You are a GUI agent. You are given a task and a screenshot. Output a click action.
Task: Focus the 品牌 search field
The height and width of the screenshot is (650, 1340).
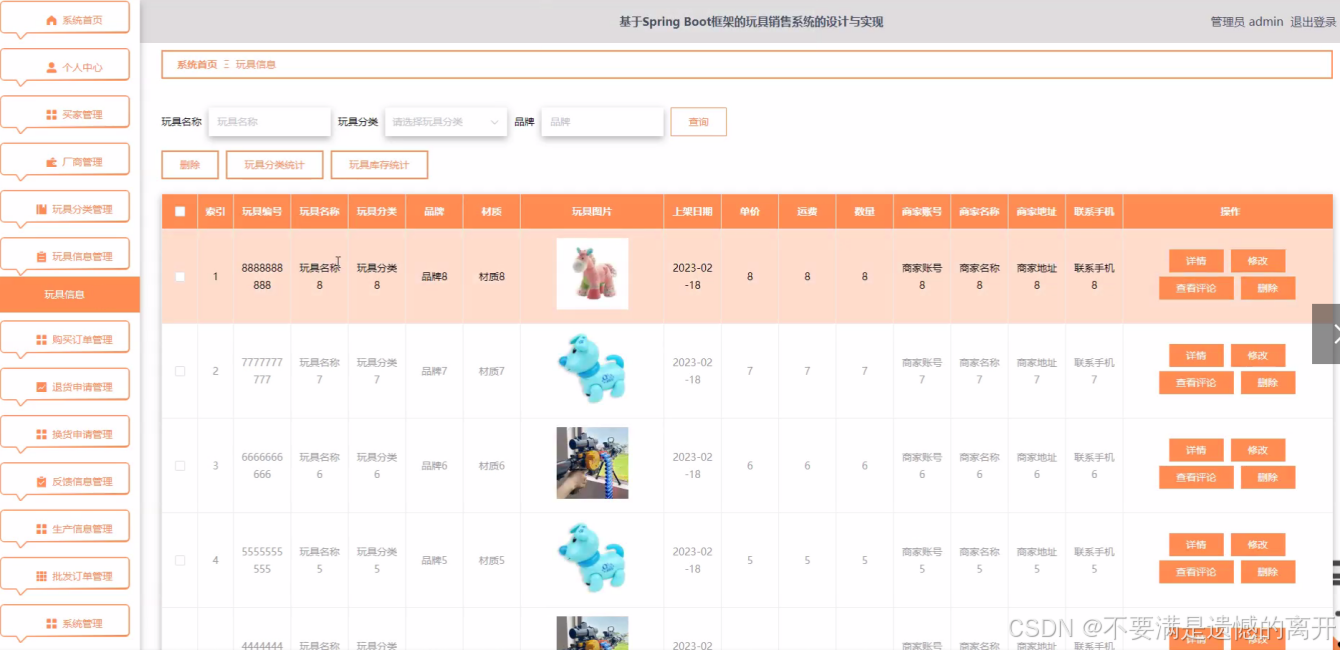coord(602,122)
